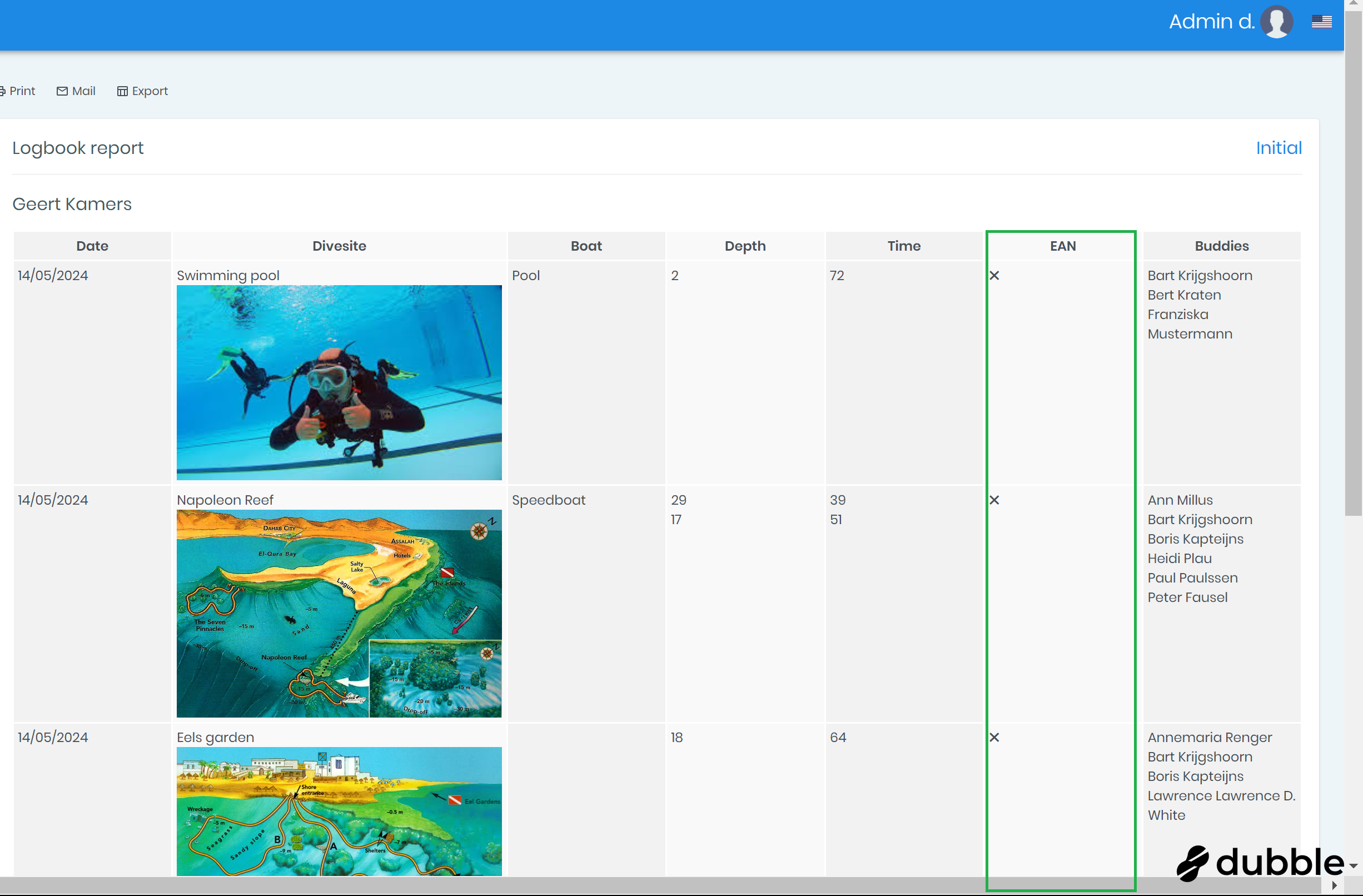This screenshot has width=1363, height=896.
Task: Open the Napoleon Reef map image
Action: click(339, 613)
